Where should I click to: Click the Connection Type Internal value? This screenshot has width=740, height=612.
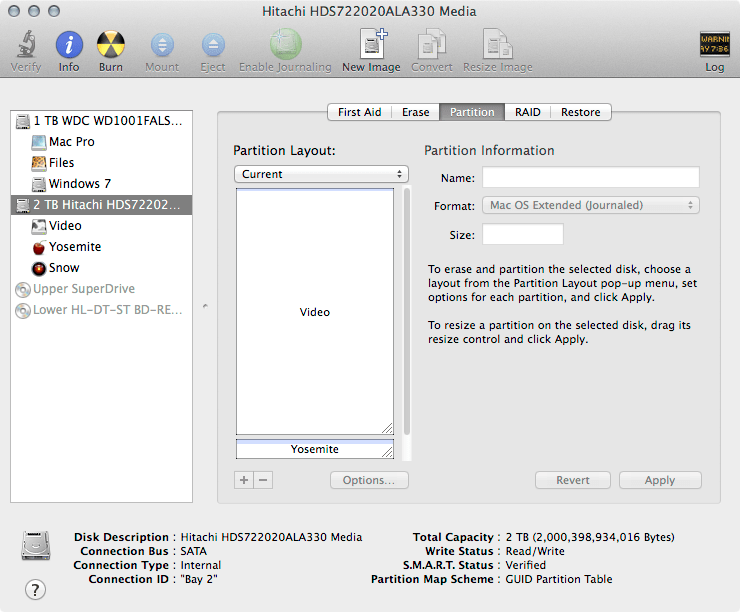[201, 565]
